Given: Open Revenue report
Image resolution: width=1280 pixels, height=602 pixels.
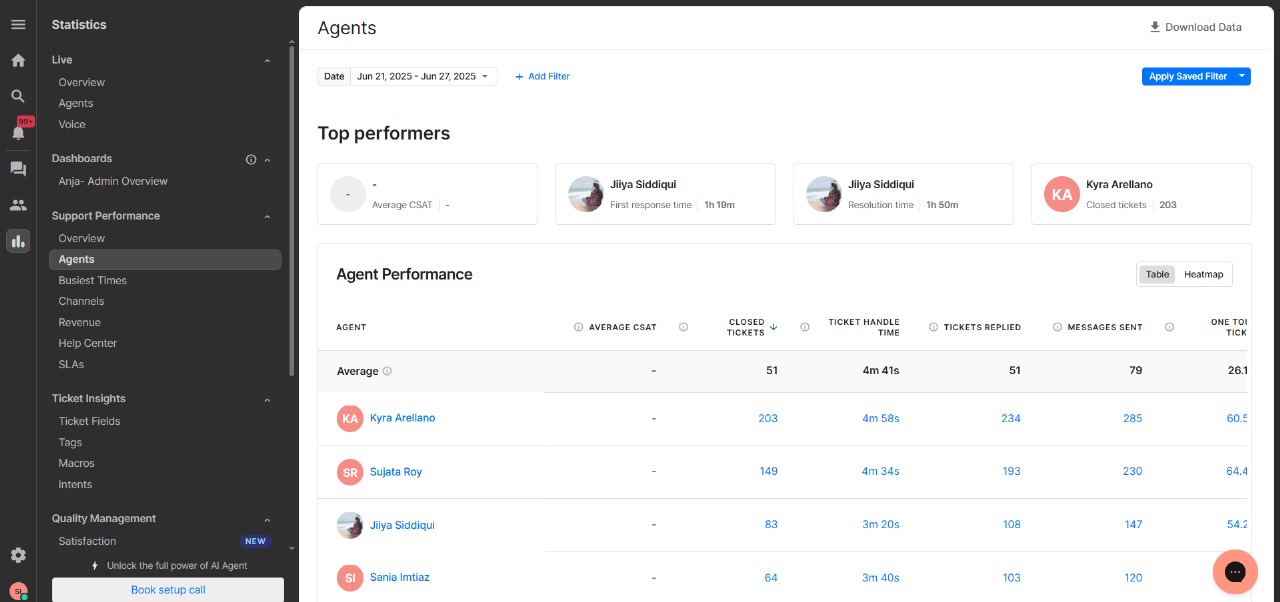Looking at the screenshot, I should coord(79,322).
